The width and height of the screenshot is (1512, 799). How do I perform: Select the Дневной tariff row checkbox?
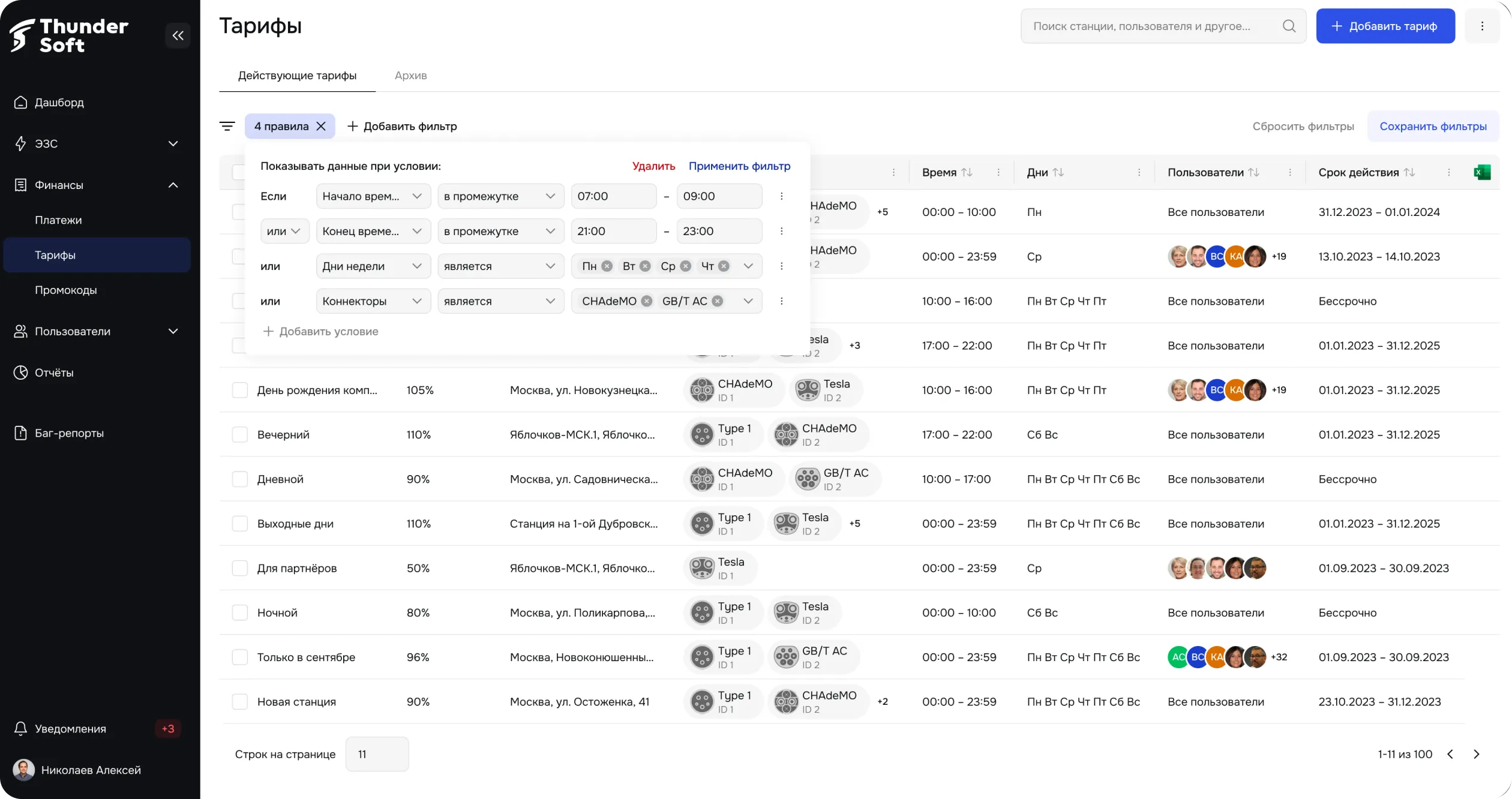240,479
